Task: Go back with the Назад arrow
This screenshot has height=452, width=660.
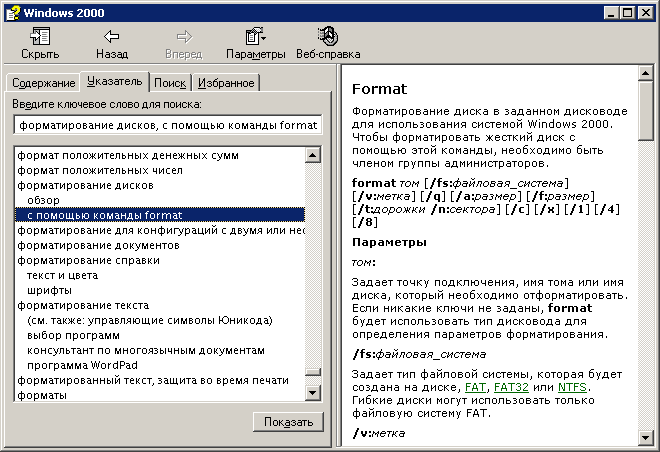Action: [x=112, y=43]
